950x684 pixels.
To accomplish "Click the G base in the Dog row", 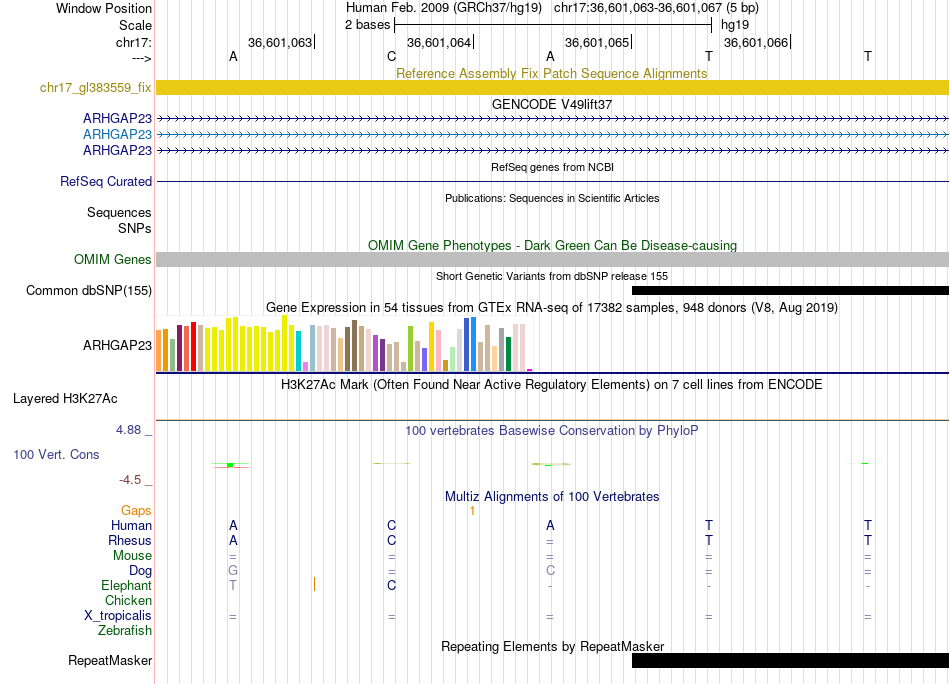I will tap(233, 571).
